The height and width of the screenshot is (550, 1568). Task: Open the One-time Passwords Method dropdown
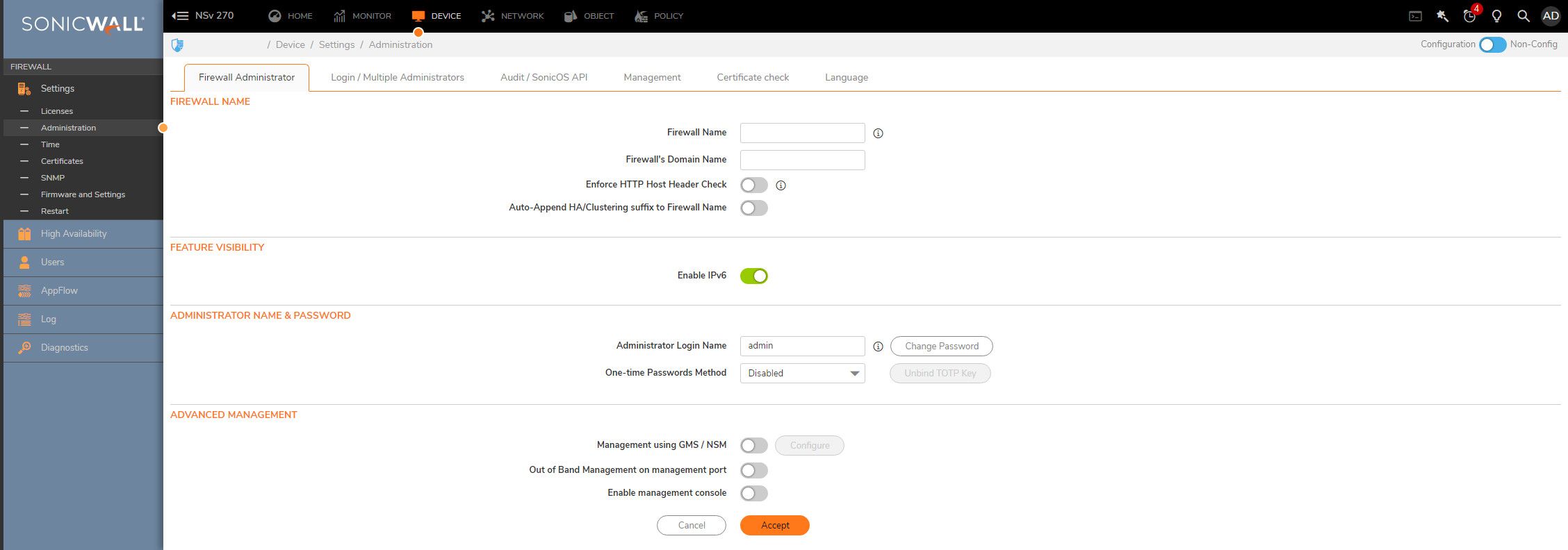(x=802, y=374)
